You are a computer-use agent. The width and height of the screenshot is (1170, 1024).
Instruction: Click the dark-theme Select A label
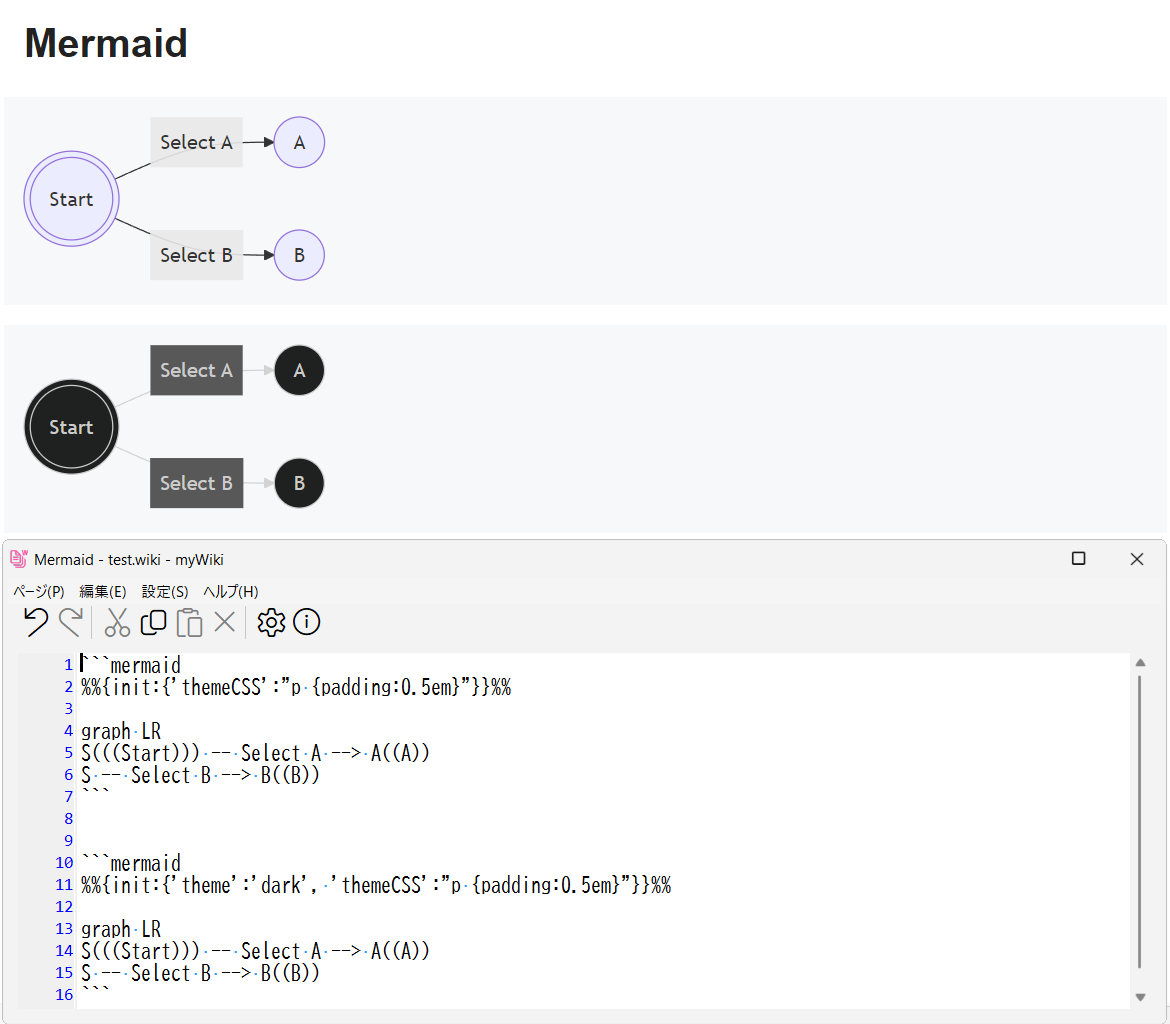(x=196, y=370)
